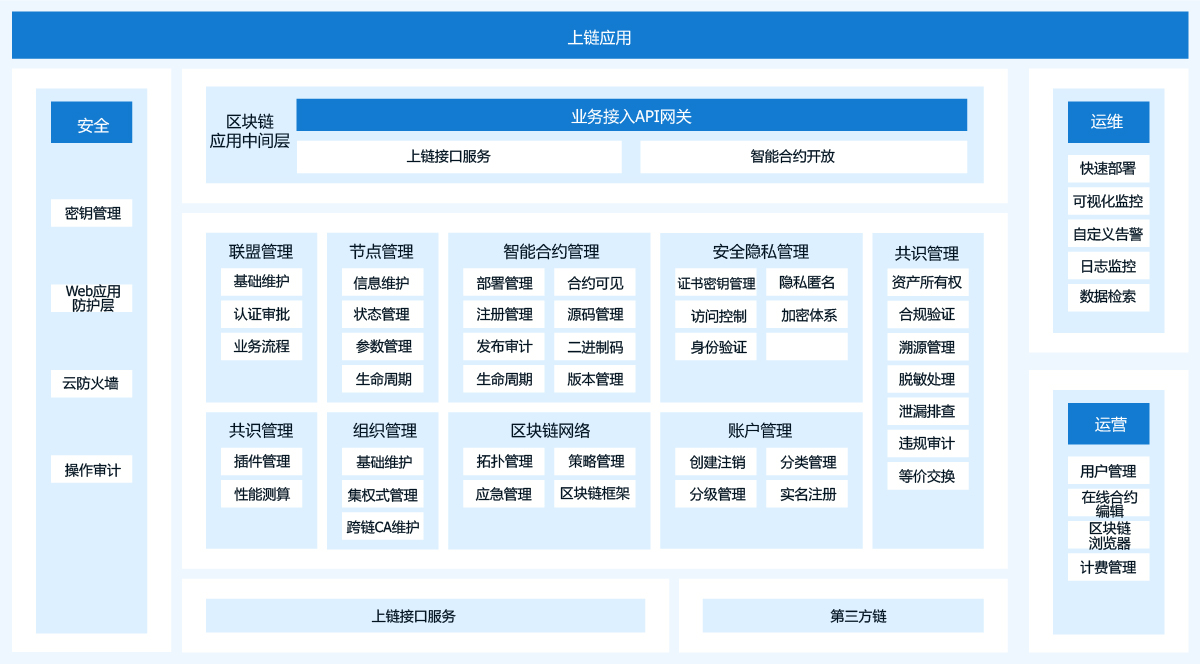Viewport: 1200px width, 665px height.
Task: Open 实名注册 in 账户管理
Action: pyautogui.click(x=807, y=493)
